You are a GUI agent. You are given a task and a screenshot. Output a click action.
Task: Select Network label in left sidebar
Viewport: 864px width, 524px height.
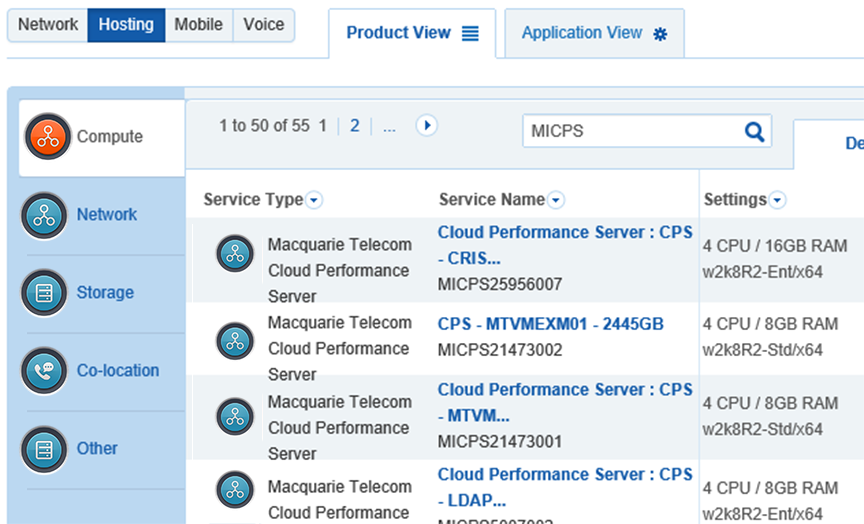(107, 214)
